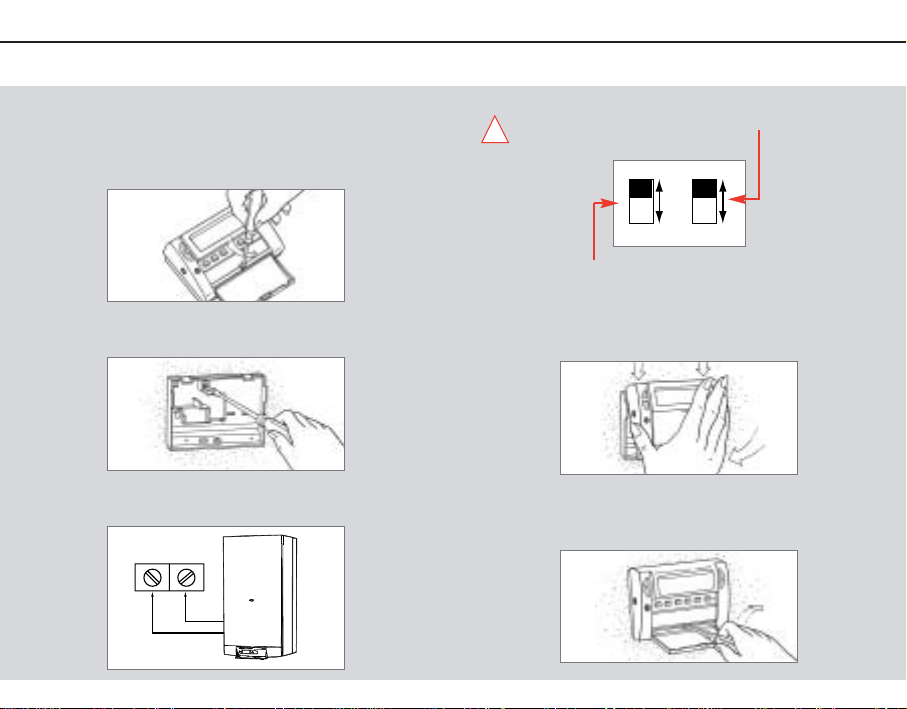Open the hands pressing thermostat onto wall illustration
Image resolution: width=907 pixels, height=709 pixels.
(679, 418)
